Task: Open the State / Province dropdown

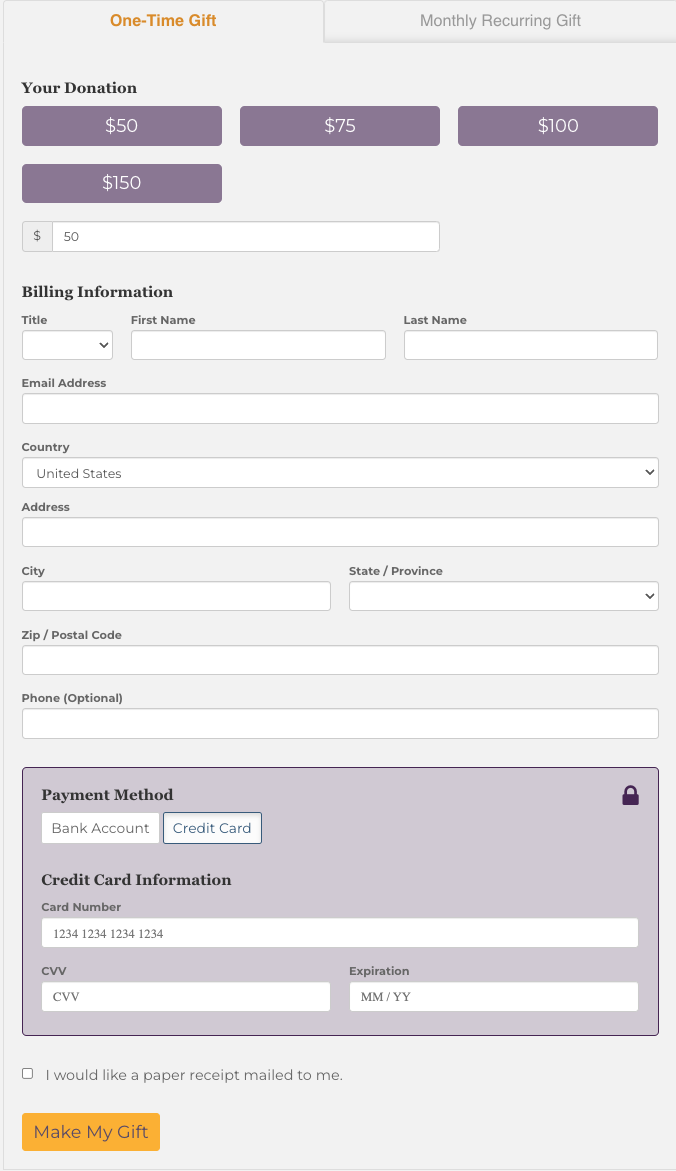Action: point(503,597)
